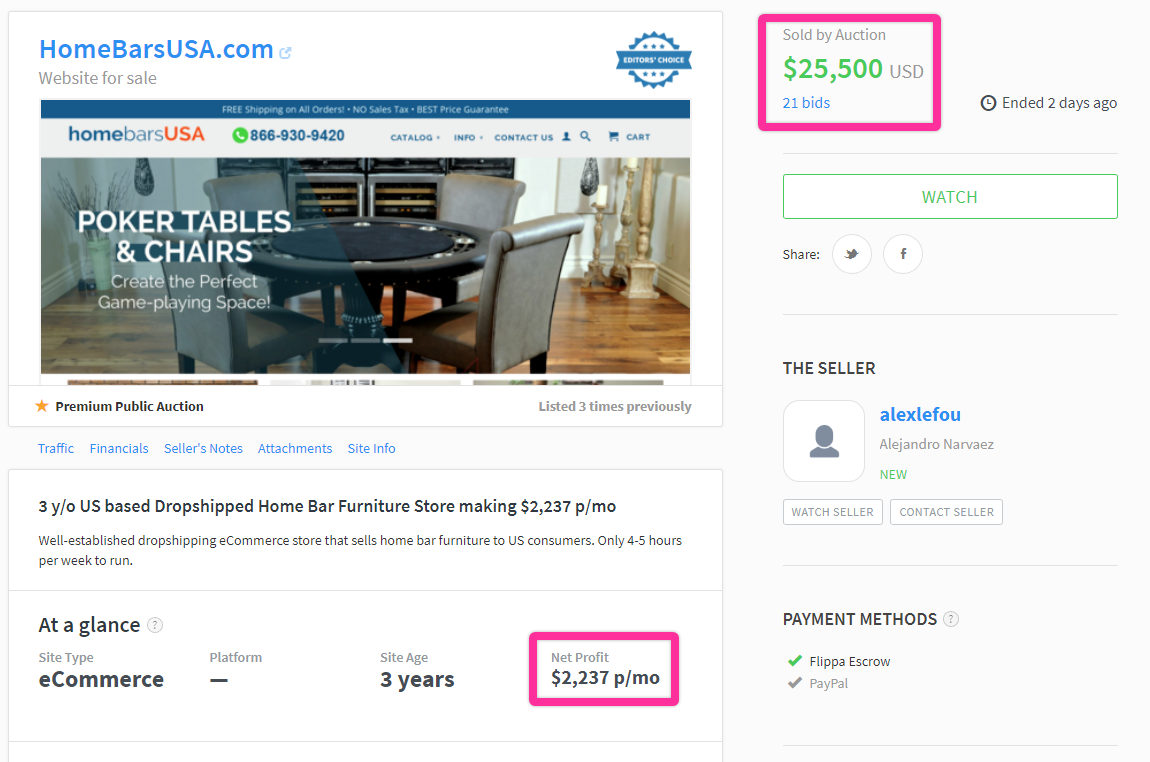Expand the INFO dropdown in the site preview
1150x762 pixels.
pos(467,137)
